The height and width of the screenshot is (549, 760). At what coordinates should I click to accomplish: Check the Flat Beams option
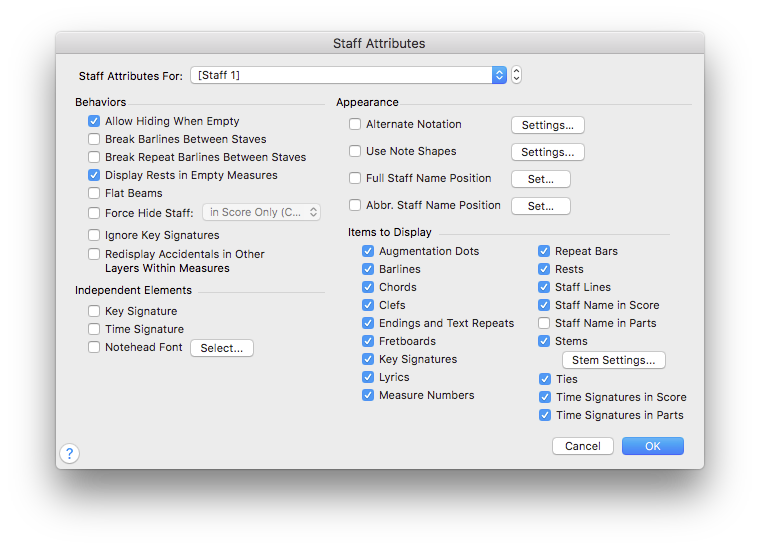(94, 193)
